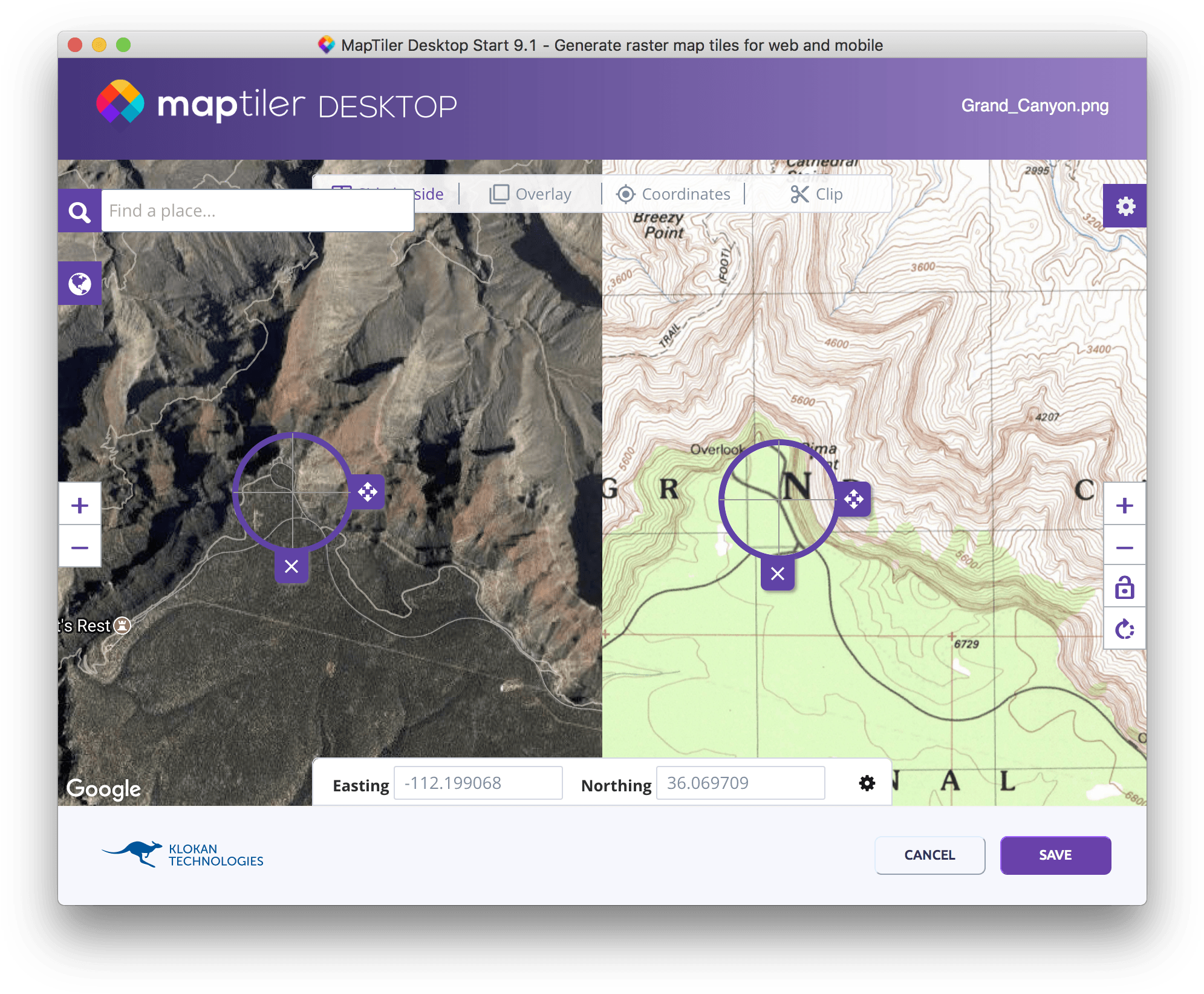Edit the Easting coordinate field
Viewport: 1204px width, 994px height.
[478, 782]
